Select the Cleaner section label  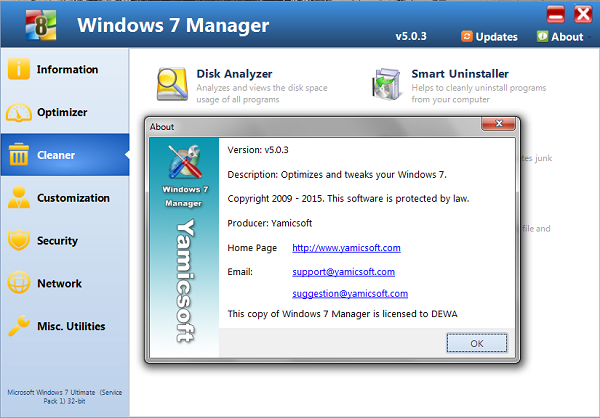(56, 155)
